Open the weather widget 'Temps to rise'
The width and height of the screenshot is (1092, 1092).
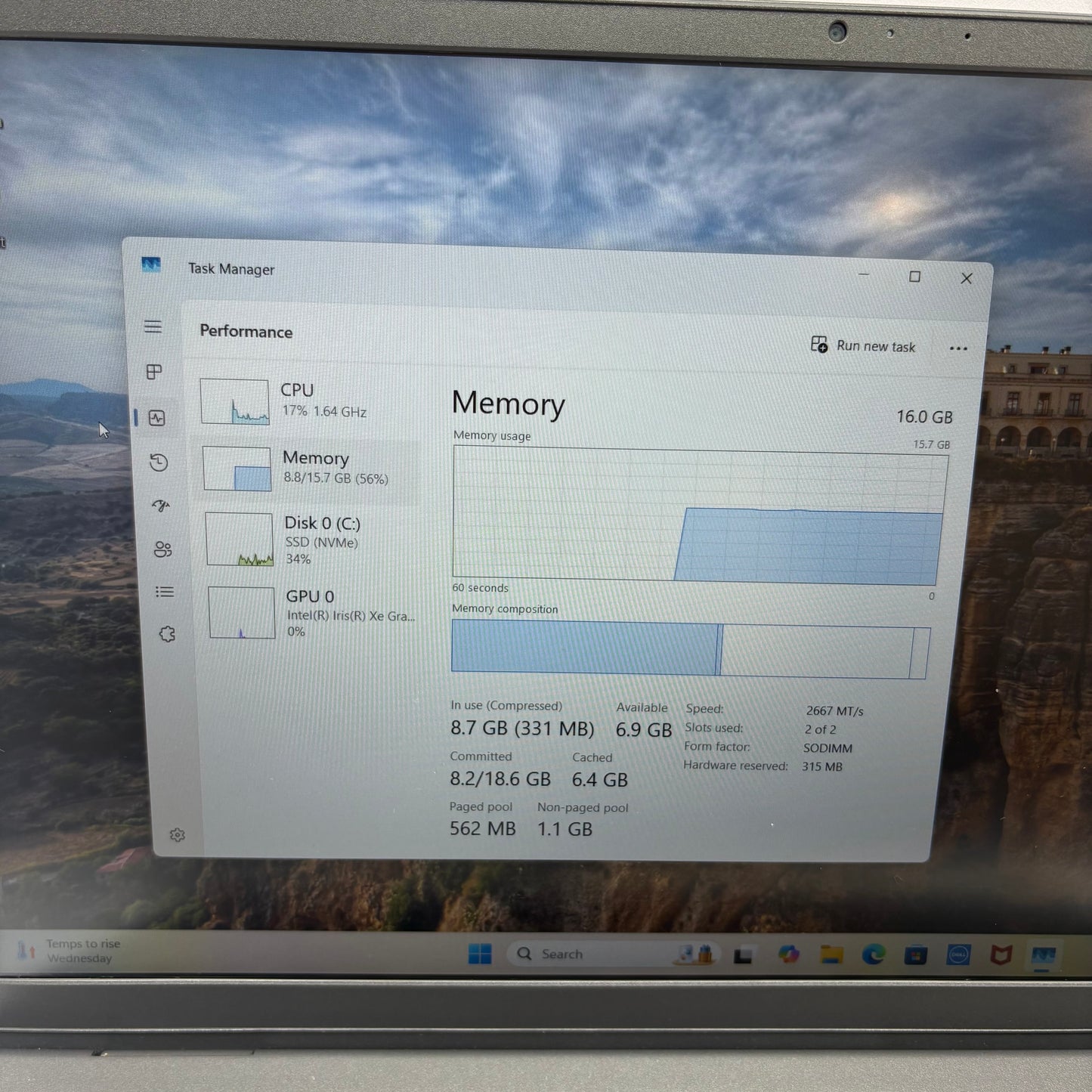click(70, 951)
